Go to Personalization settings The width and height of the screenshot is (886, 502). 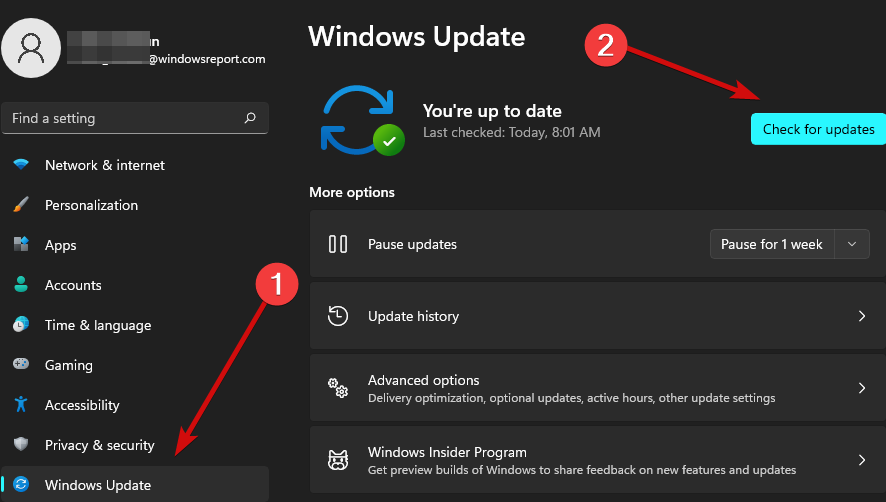tap(134, 205)
